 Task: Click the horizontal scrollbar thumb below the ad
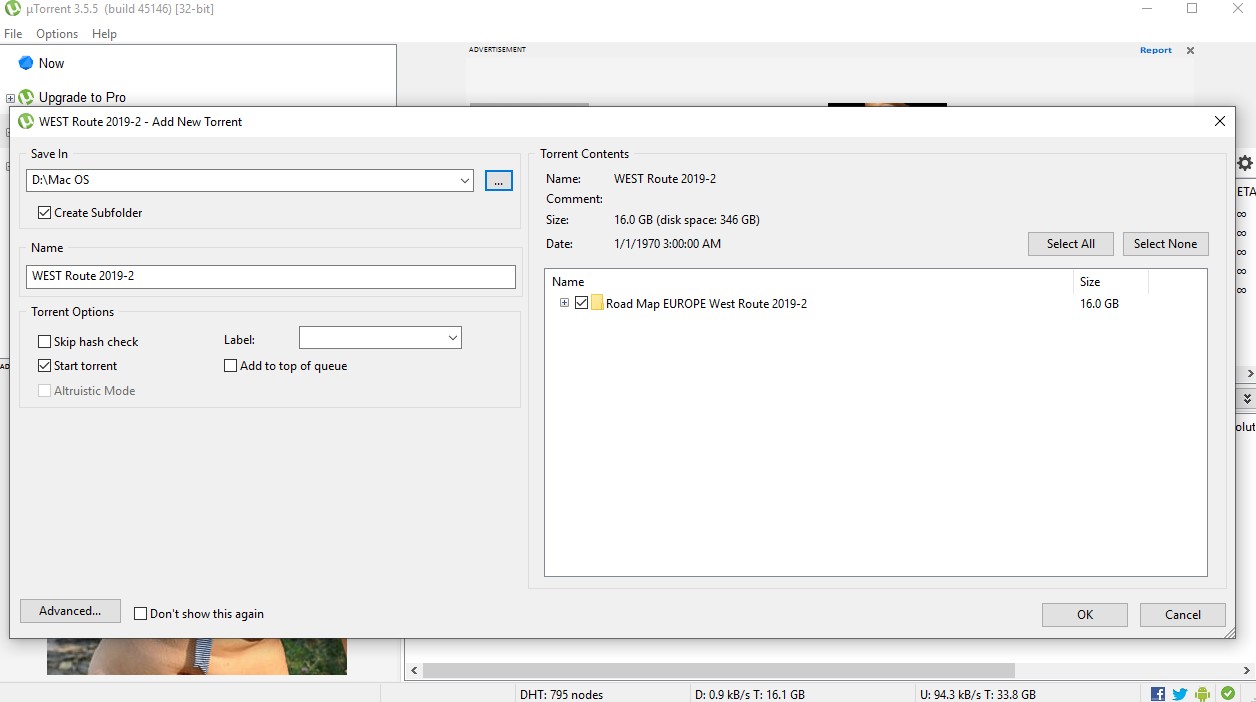pyautogui.click(x=718, y=670)
